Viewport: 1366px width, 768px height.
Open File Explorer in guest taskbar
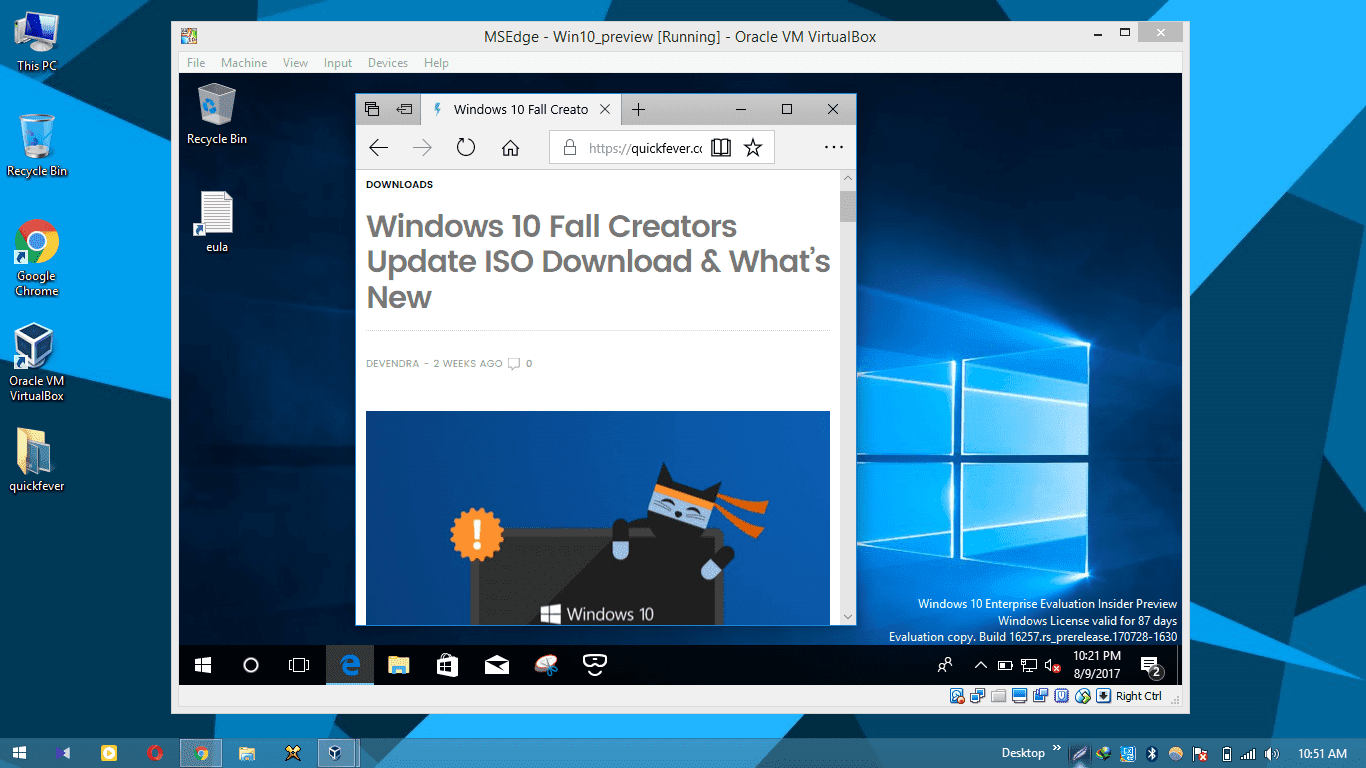(399, 665)
